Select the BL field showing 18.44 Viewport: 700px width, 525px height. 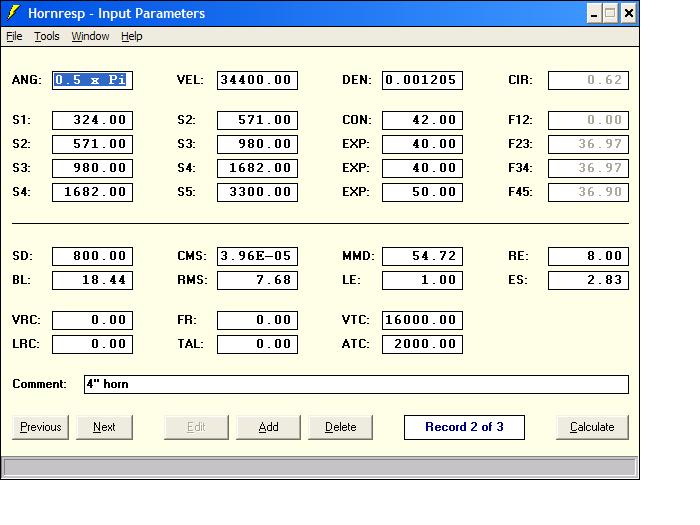point(92,280)
